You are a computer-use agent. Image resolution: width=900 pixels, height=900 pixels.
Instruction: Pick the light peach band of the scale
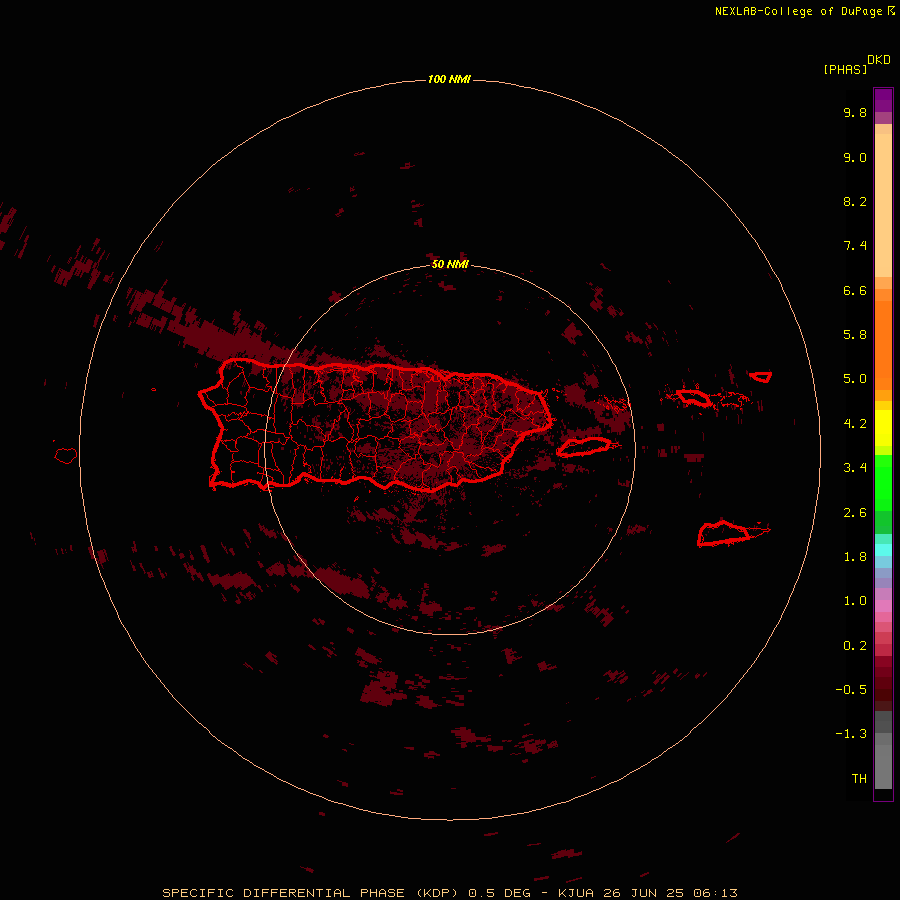pyautogui.click(x=883, y=205)
